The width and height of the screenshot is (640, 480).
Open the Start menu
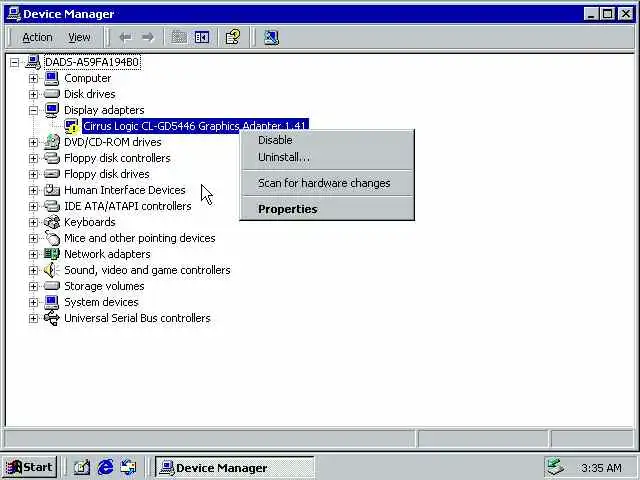coord(29,467)
